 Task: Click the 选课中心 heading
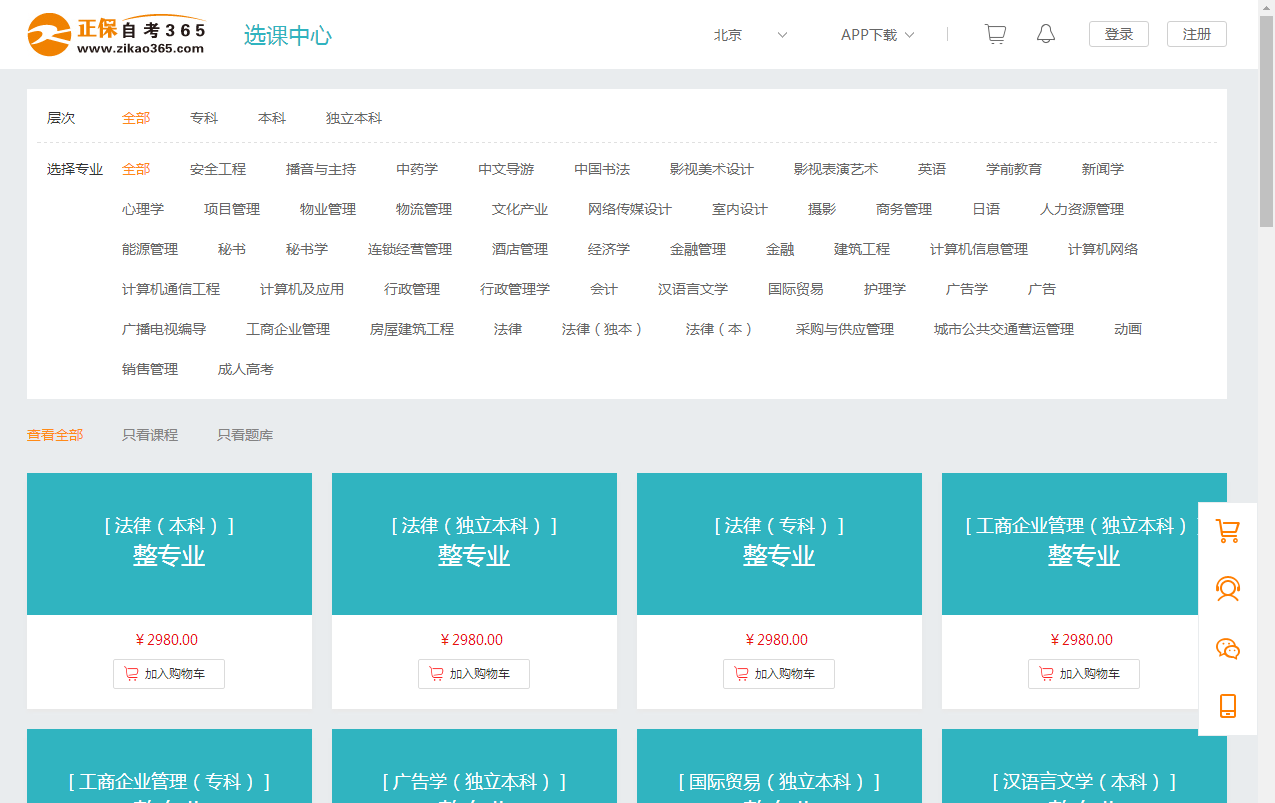pyautogui.click(x=288, y=35)
